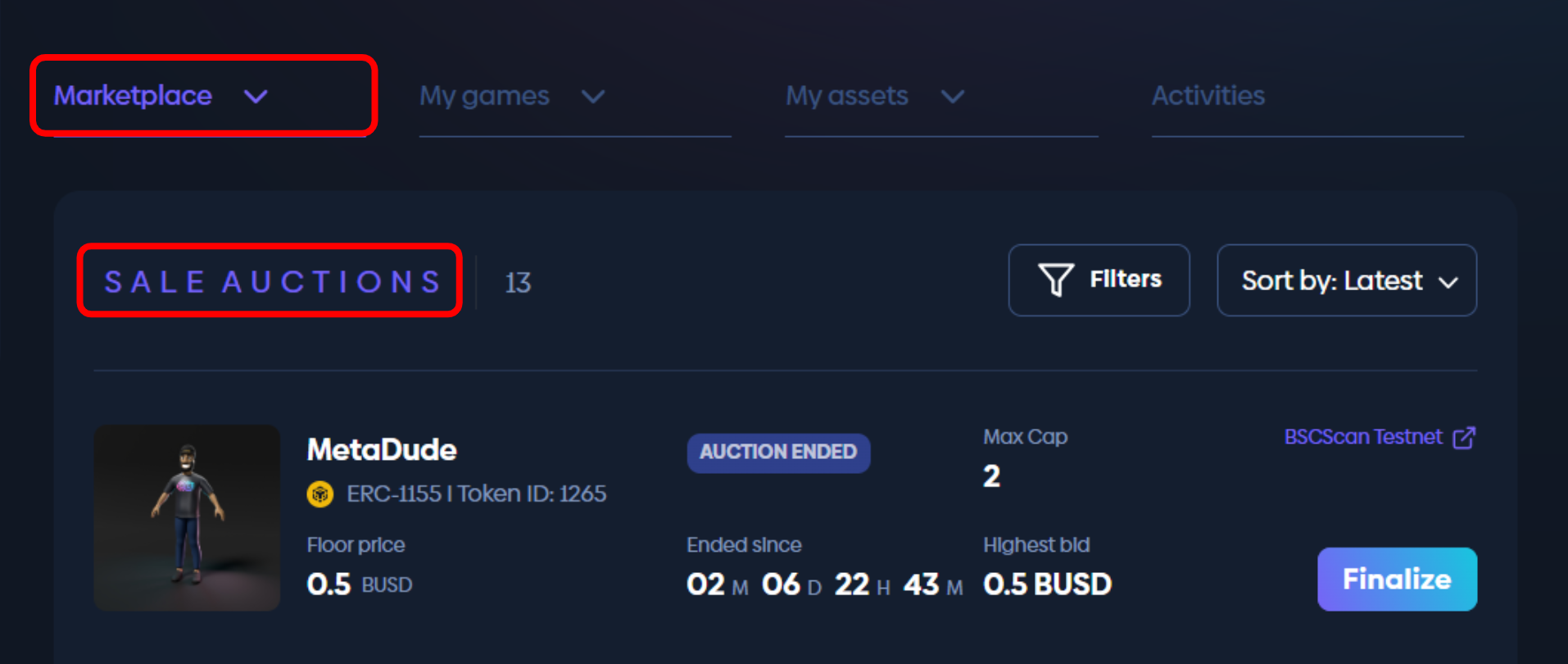Click the funnel filter icon
1568x664 pixels.
[1055, 280]
